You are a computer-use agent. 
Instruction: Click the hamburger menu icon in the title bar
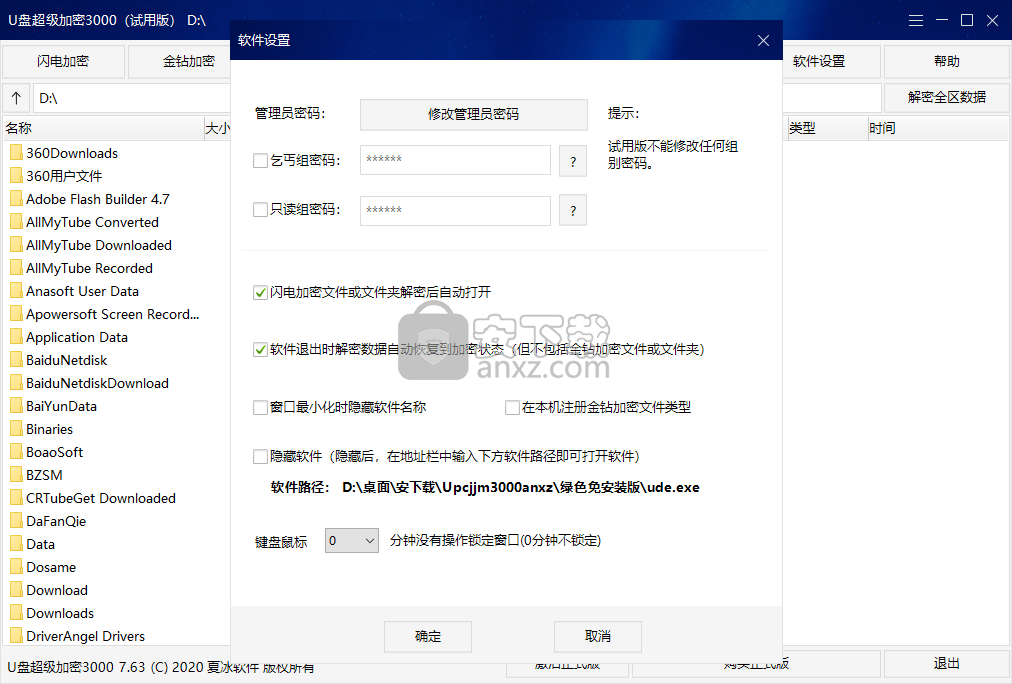(x=916, y=19)
